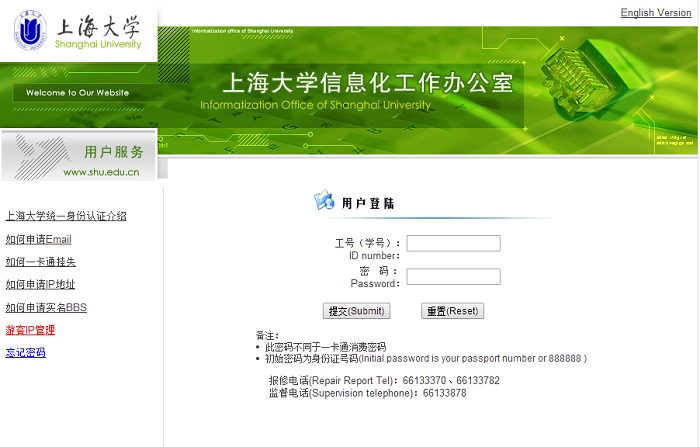Open the 如何一卡通挂失 link
Screen dimensions: 700x447
point(41,262)
